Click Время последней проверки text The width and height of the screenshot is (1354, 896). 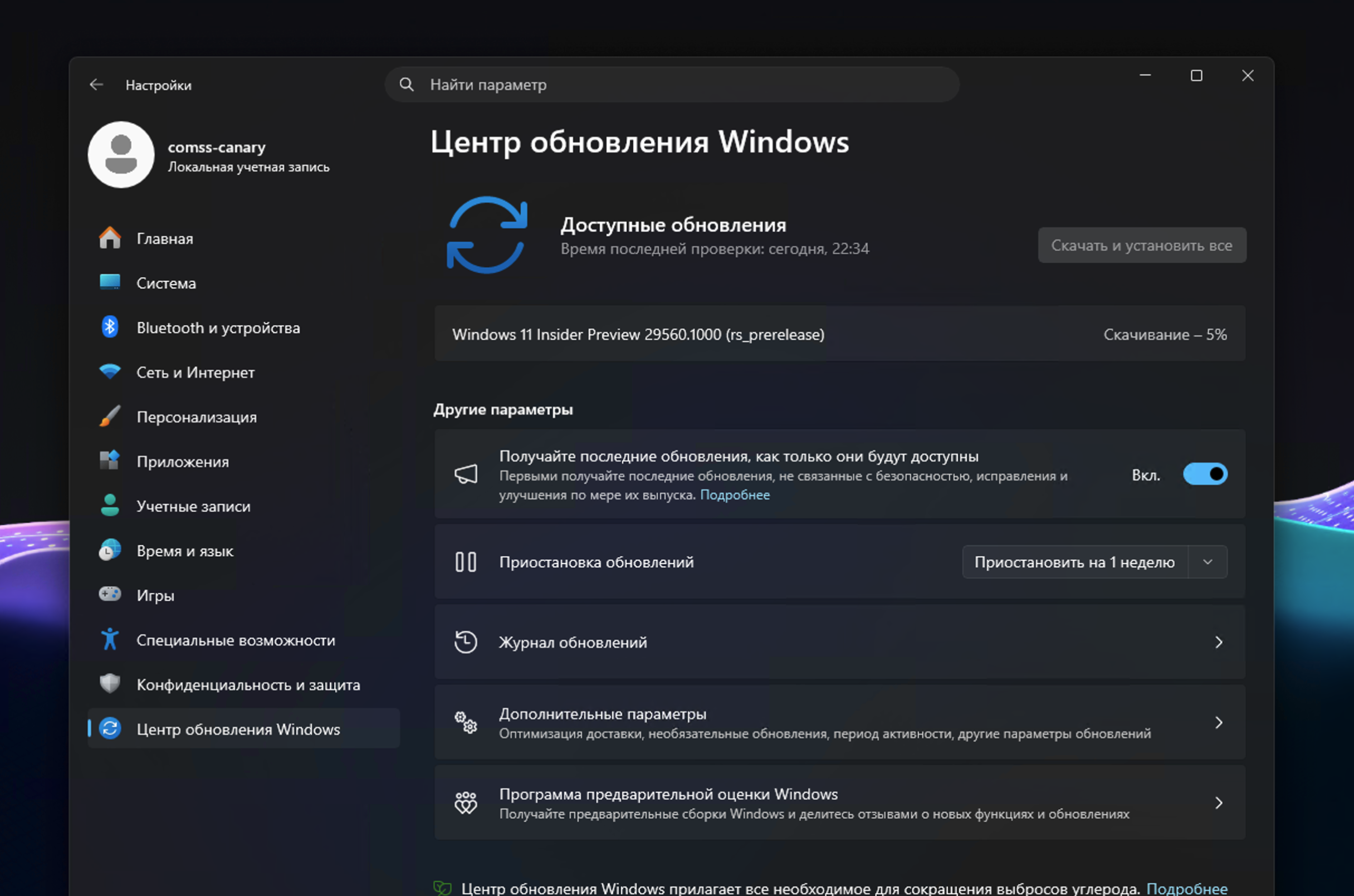pyautogui.click(x=715, y=248)
